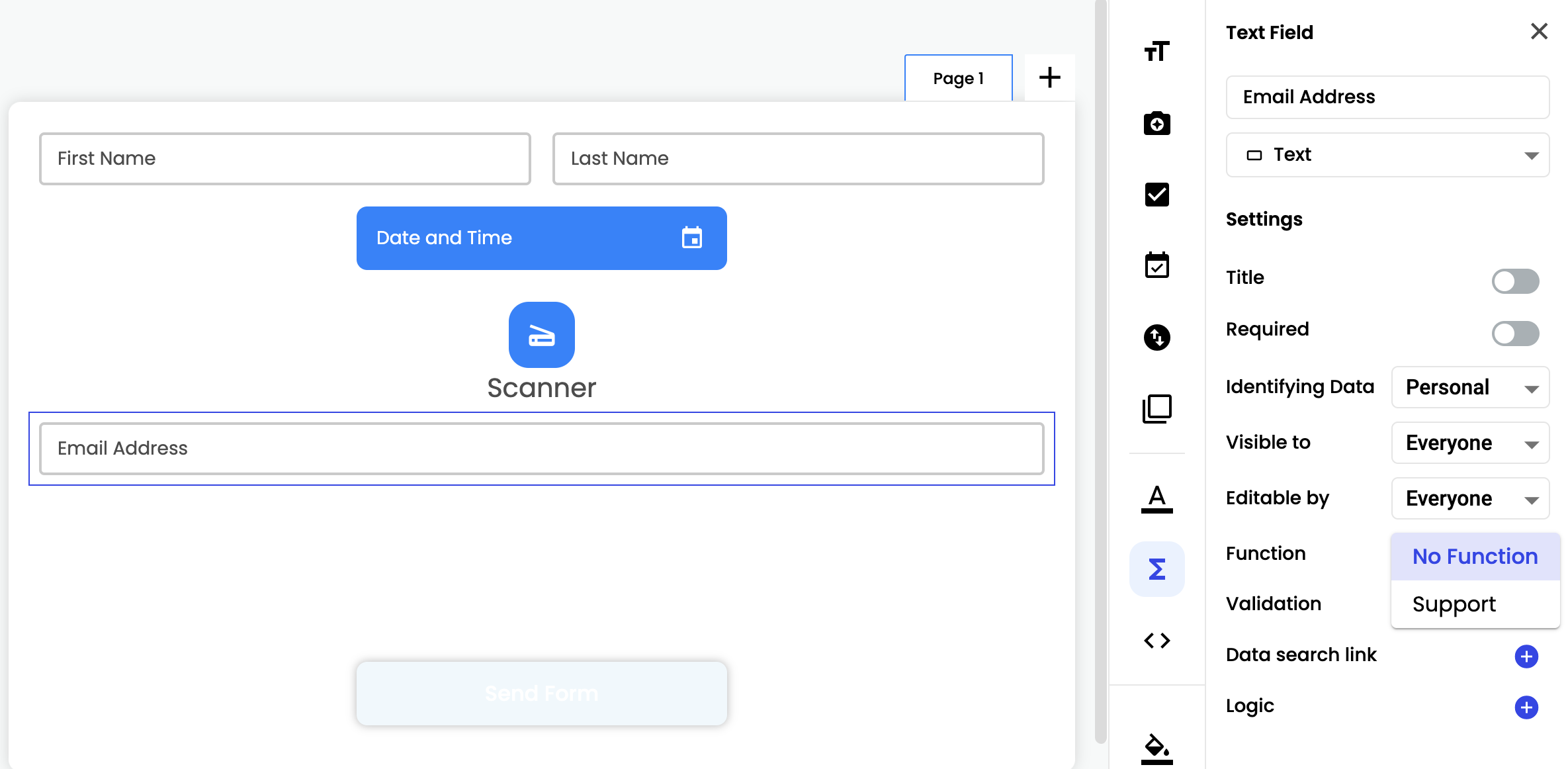1568x769 pixels.
Task: Add a new page with plus button
Action: pyautogui.click(x=1049, y=77)
